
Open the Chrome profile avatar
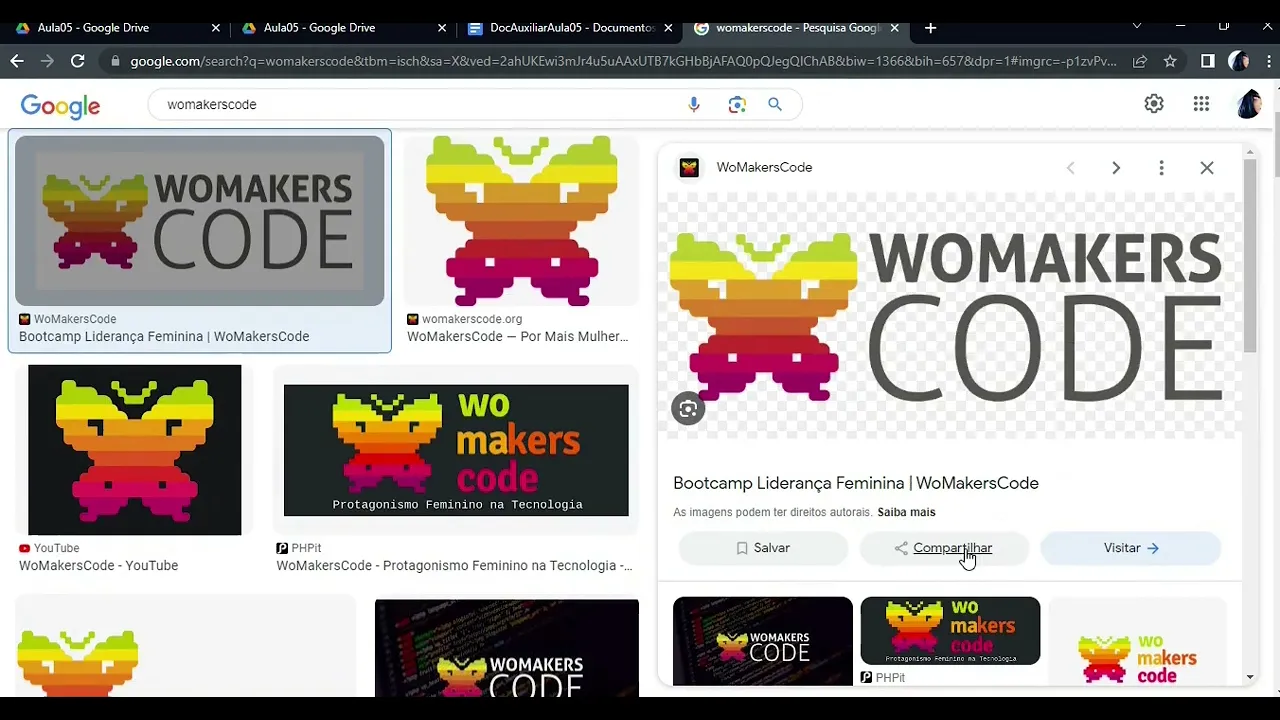(x=1238, y=61)
